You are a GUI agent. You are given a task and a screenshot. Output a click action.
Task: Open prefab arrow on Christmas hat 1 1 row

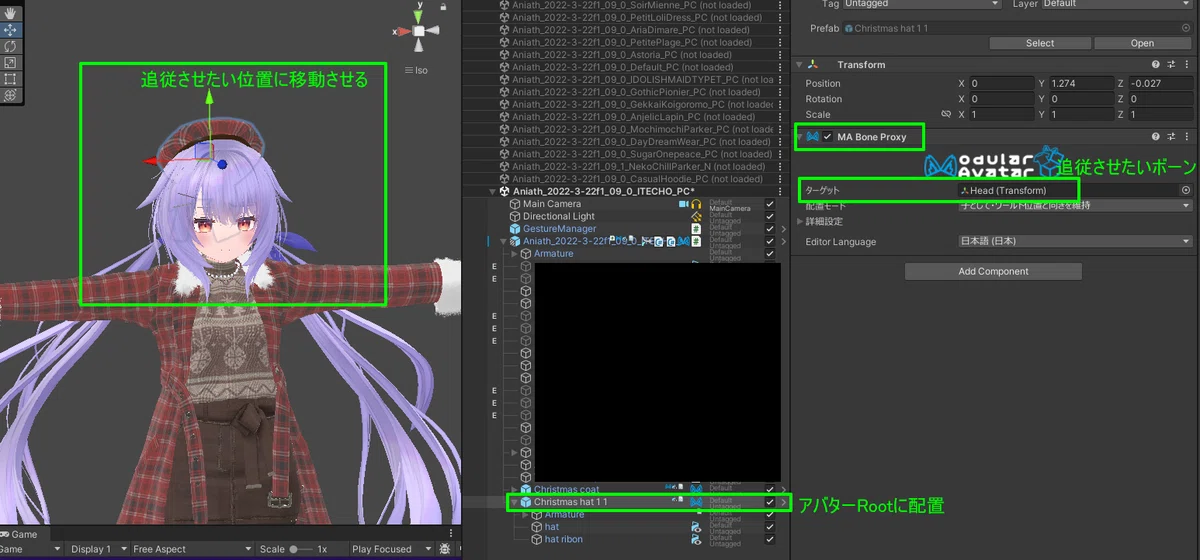(x=784, y=502)
